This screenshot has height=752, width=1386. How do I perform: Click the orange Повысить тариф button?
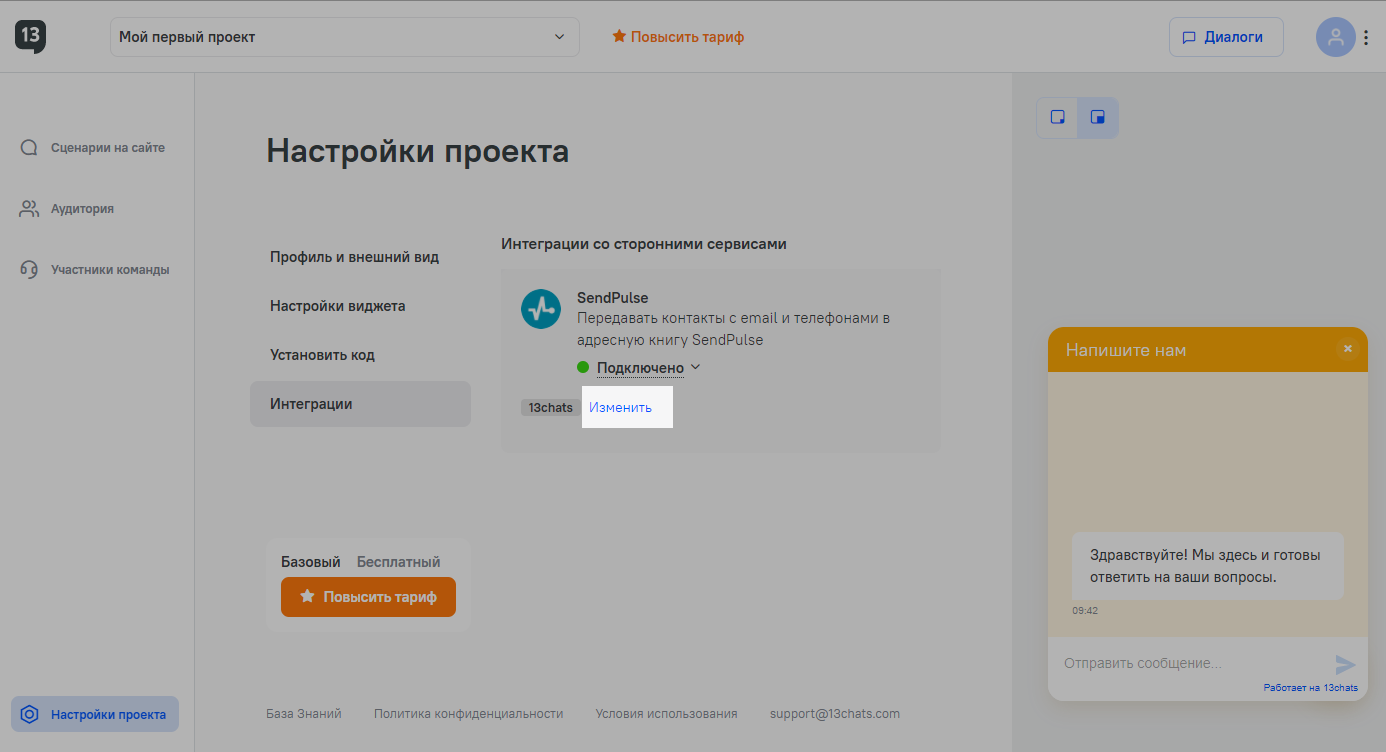pyautogui.click(x=368, y=597)
